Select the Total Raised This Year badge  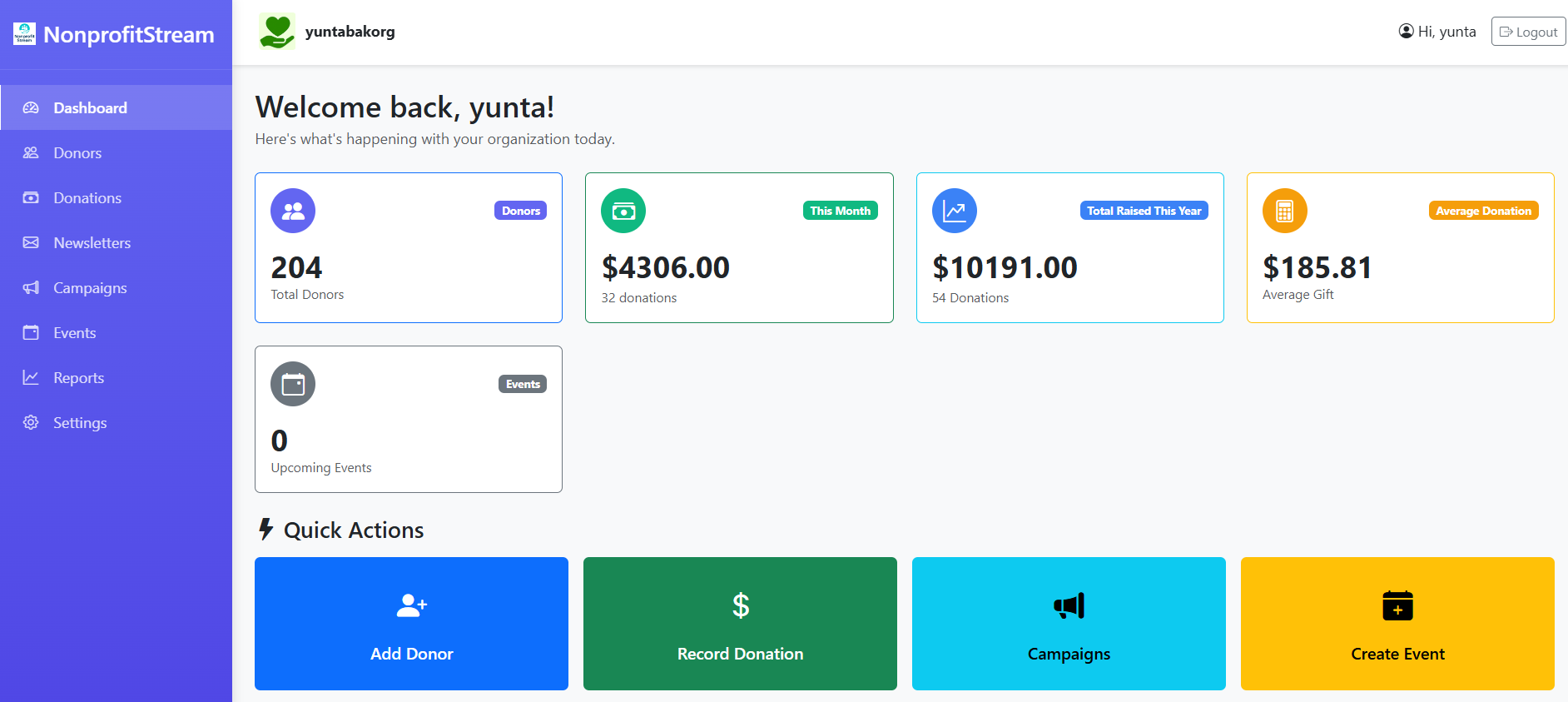(x=1144, y=211)
